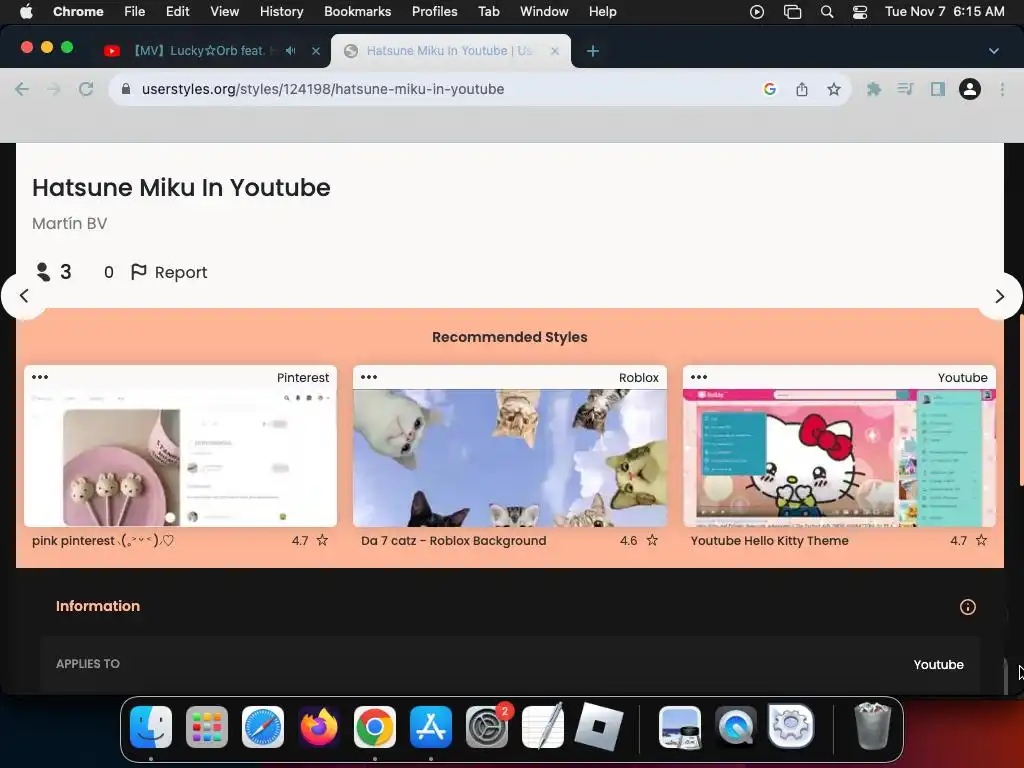This screenshot has height=768, width=1024.
Task: Open options dots on Hello Kitty card
Action: [699, 377]
